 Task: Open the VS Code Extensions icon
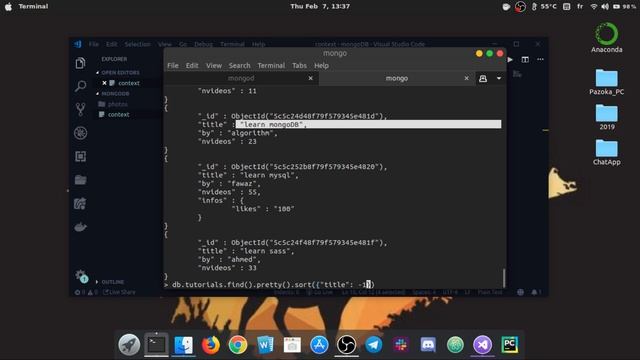click(x=80, y=156)
